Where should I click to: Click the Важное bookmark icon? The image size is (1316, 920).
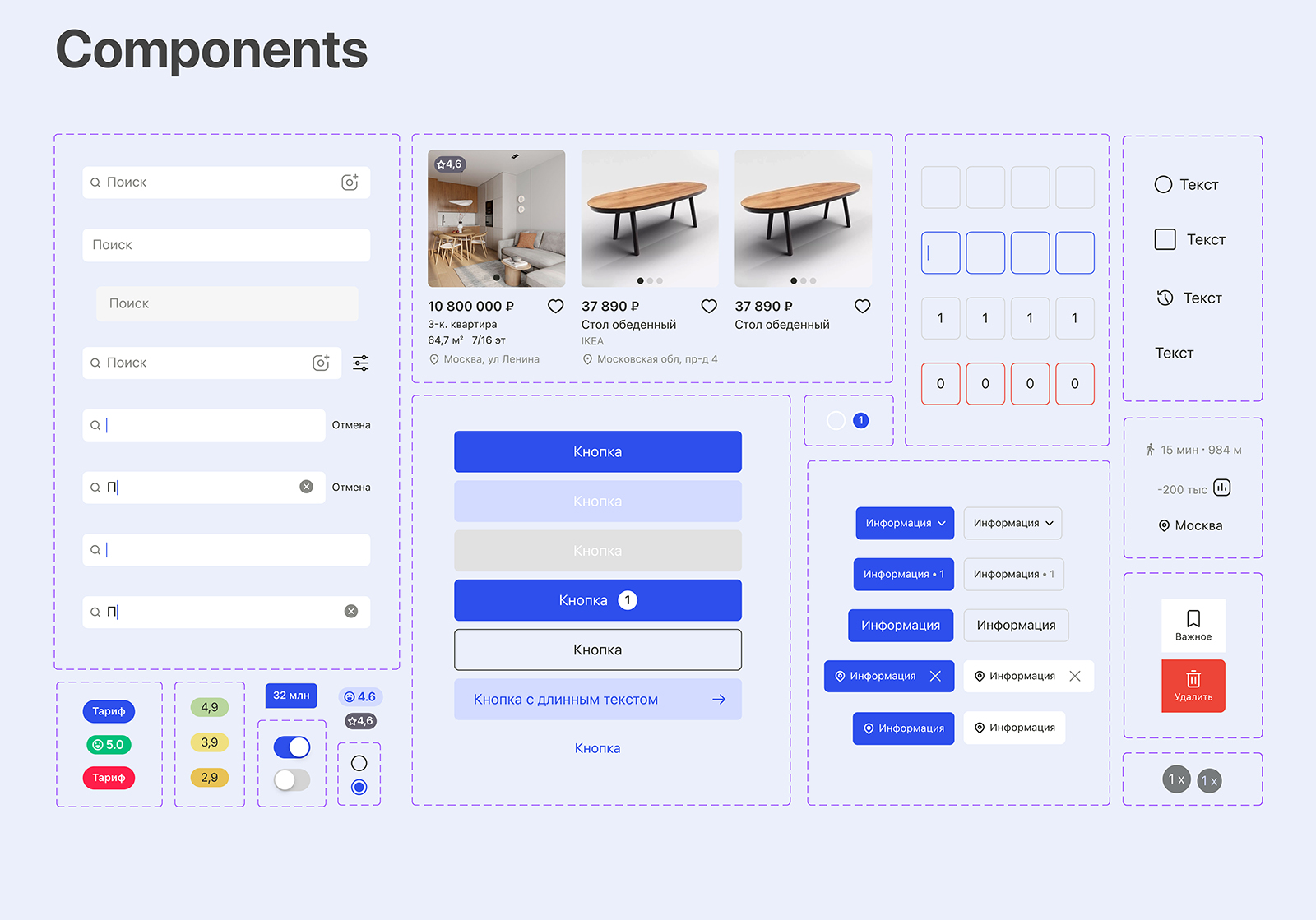pos(1193,619)
